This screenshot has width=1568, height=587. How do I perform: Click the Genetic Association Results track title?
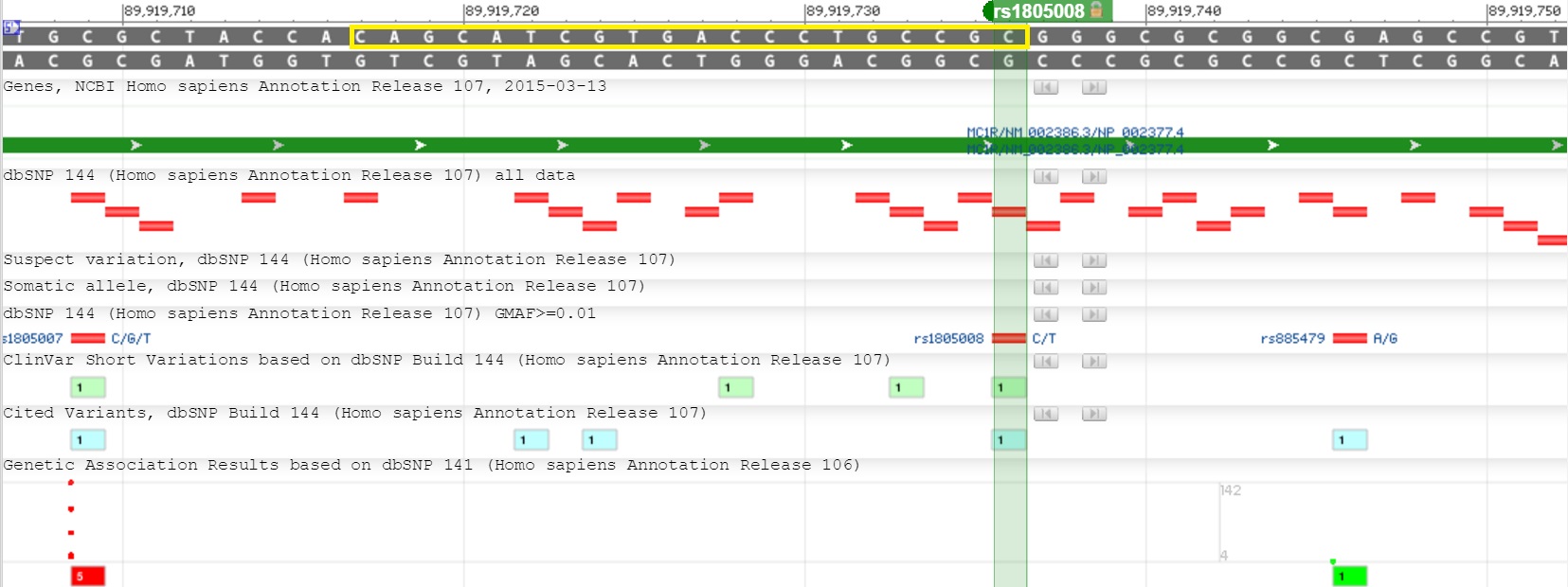pos(431,465)
